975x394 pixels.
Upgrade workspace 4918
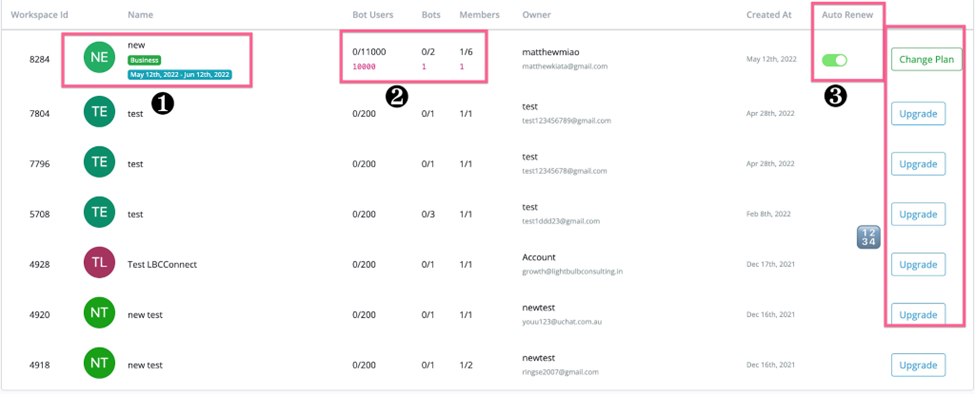click(x=918, y=365)
